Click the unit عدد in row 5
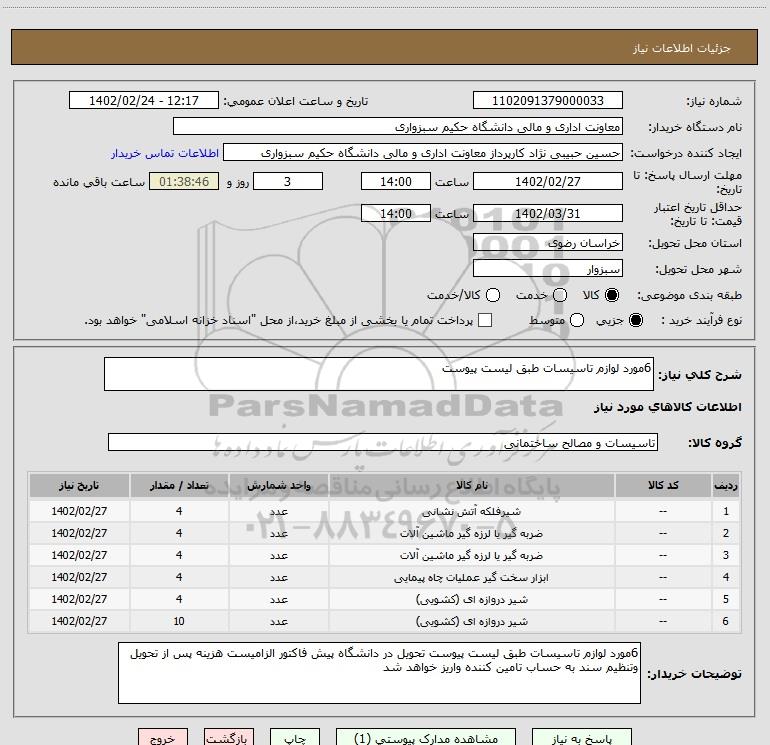 click(278, 600)
